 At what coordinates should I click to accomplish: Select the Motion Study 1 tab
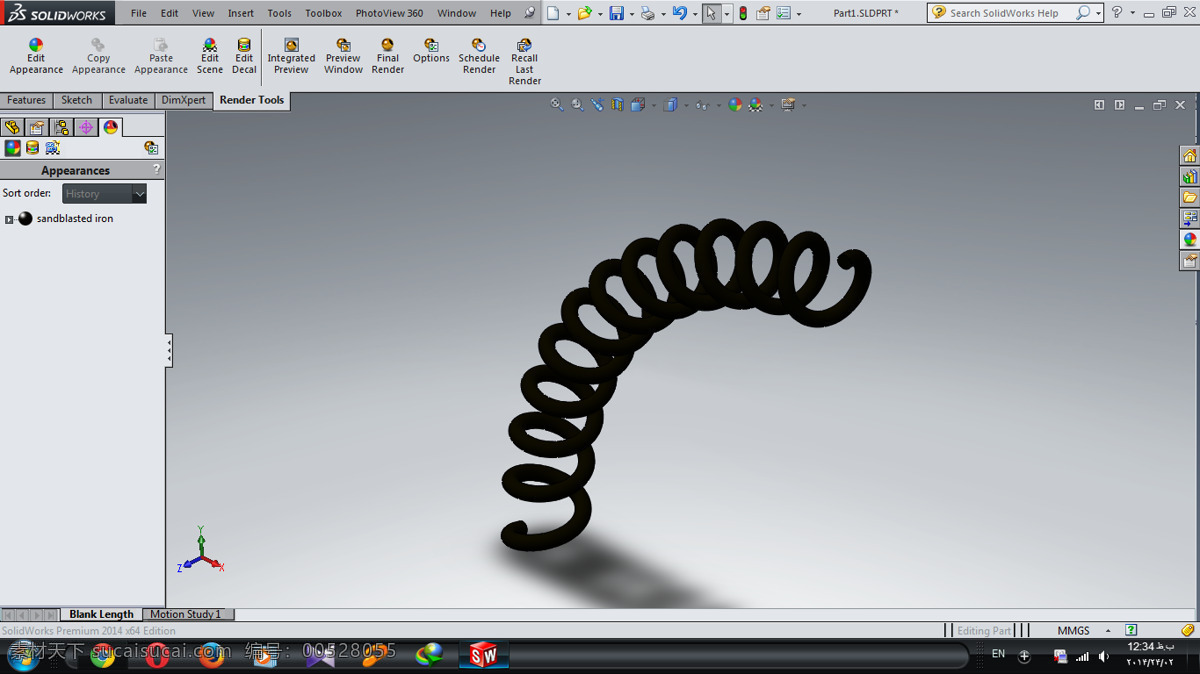[x=186, y=614]
